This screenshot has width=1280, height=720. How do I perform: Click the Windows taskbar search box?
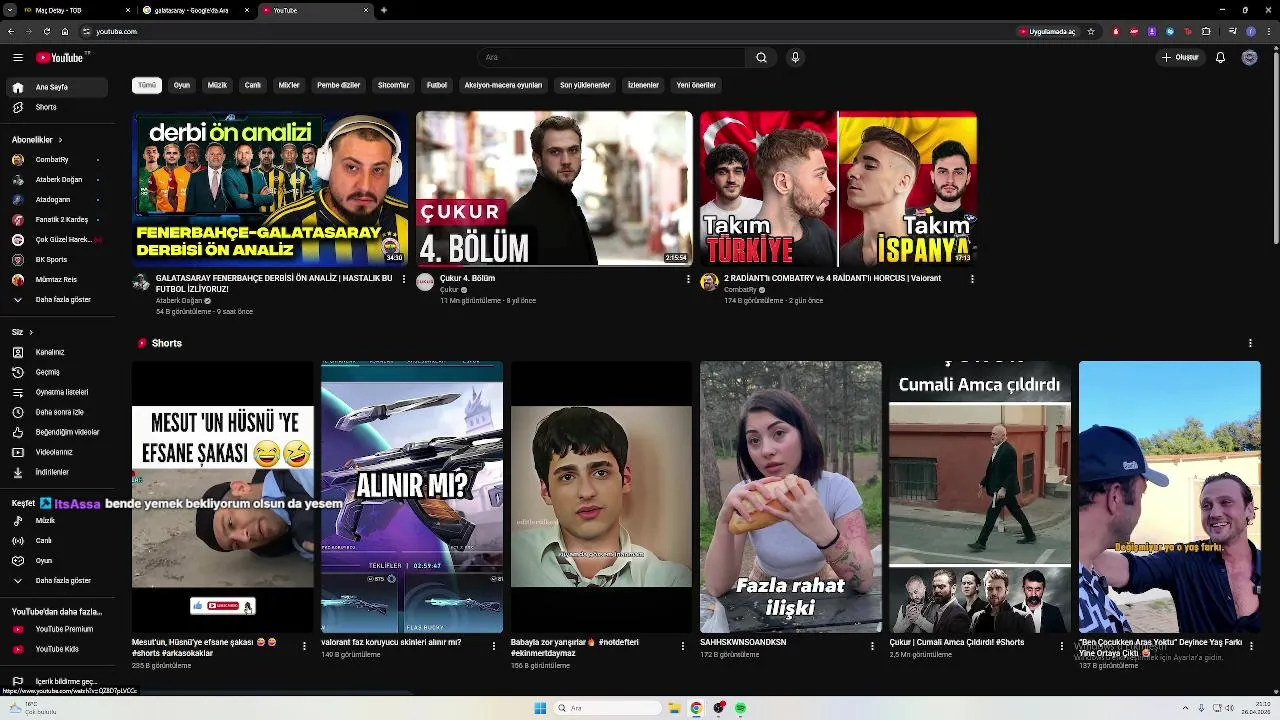pyautogui.click(x=607, y=708)
